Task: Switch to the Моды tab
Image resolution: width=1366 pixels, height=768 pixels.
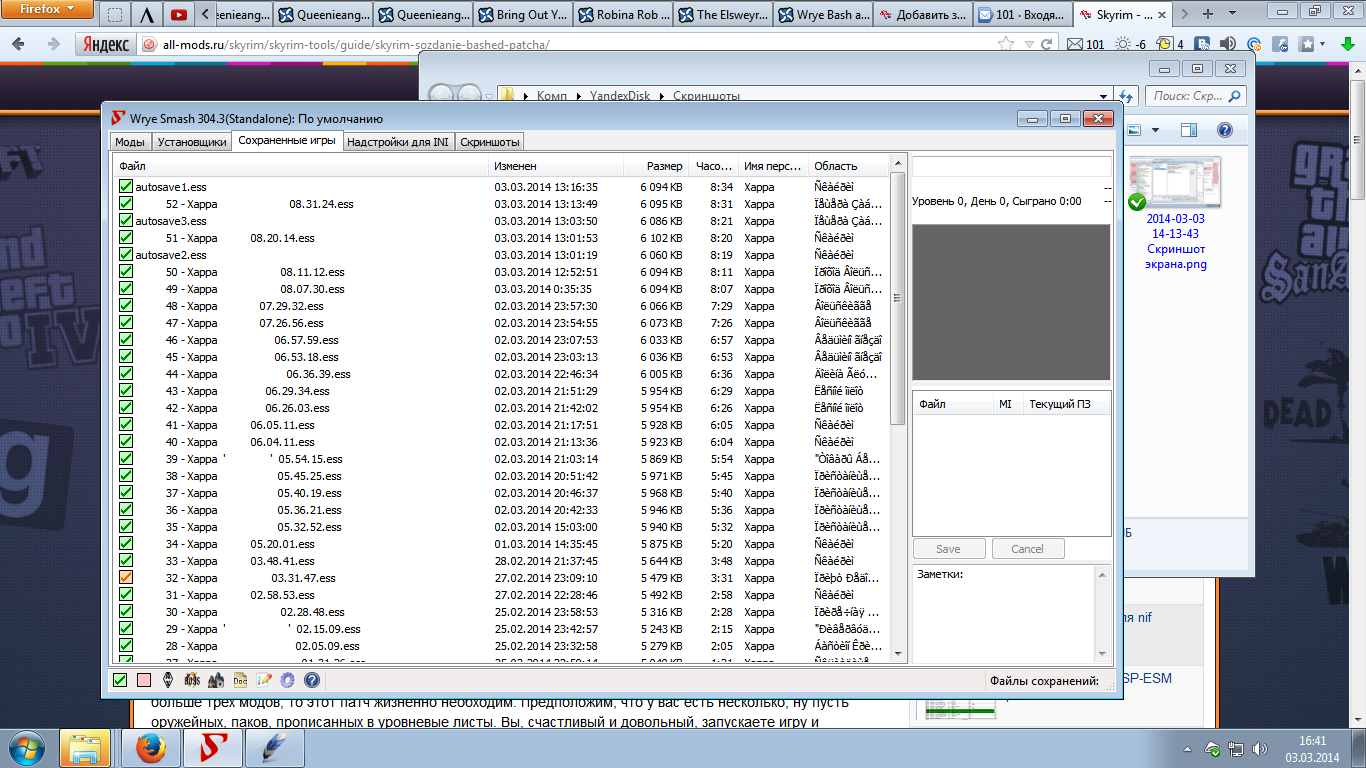Action: point(129,142)
